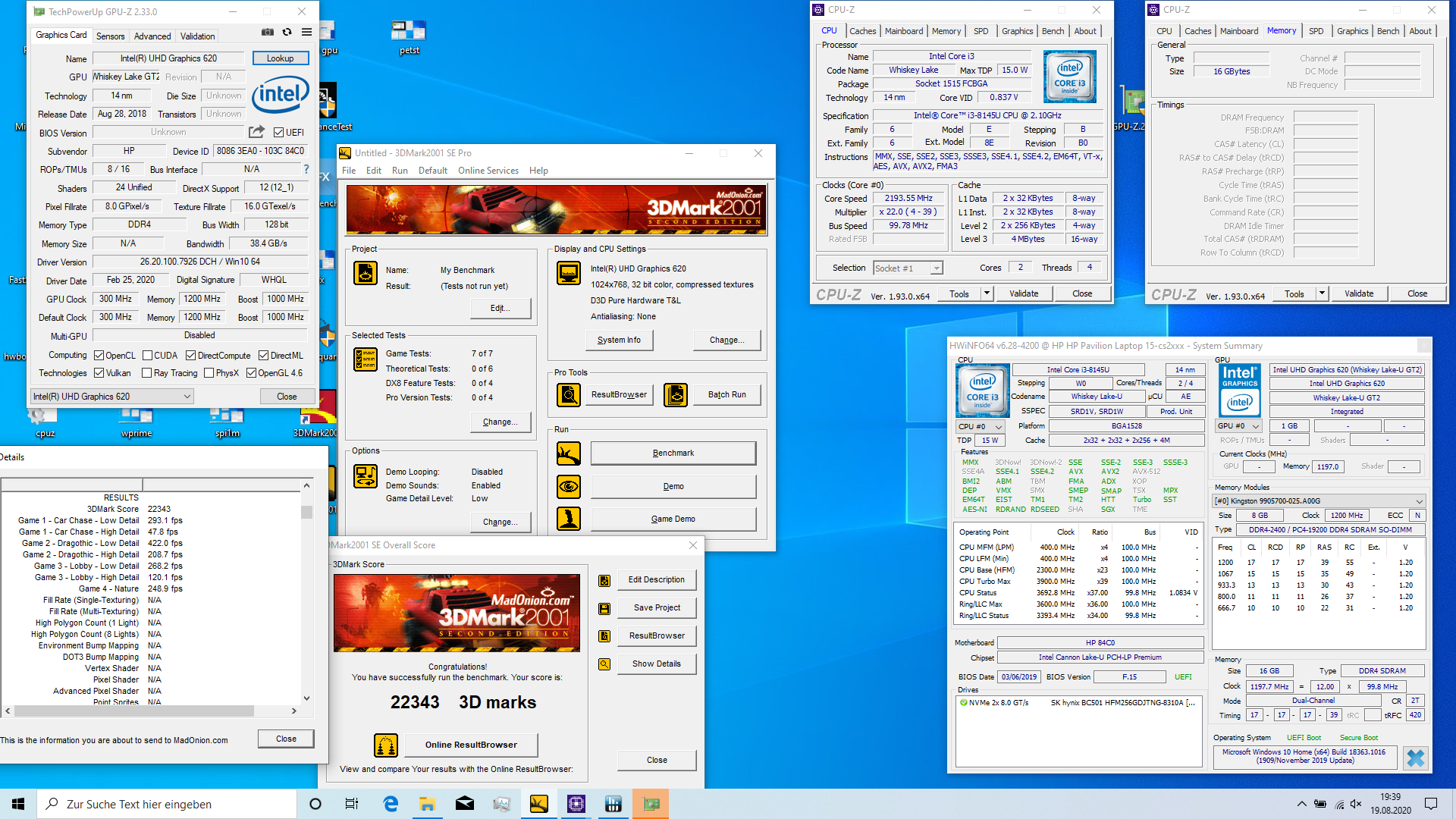Open Online Services menu in 3DMark2001
Viewport: 1456px width, 819px height.
coord(488,171)
